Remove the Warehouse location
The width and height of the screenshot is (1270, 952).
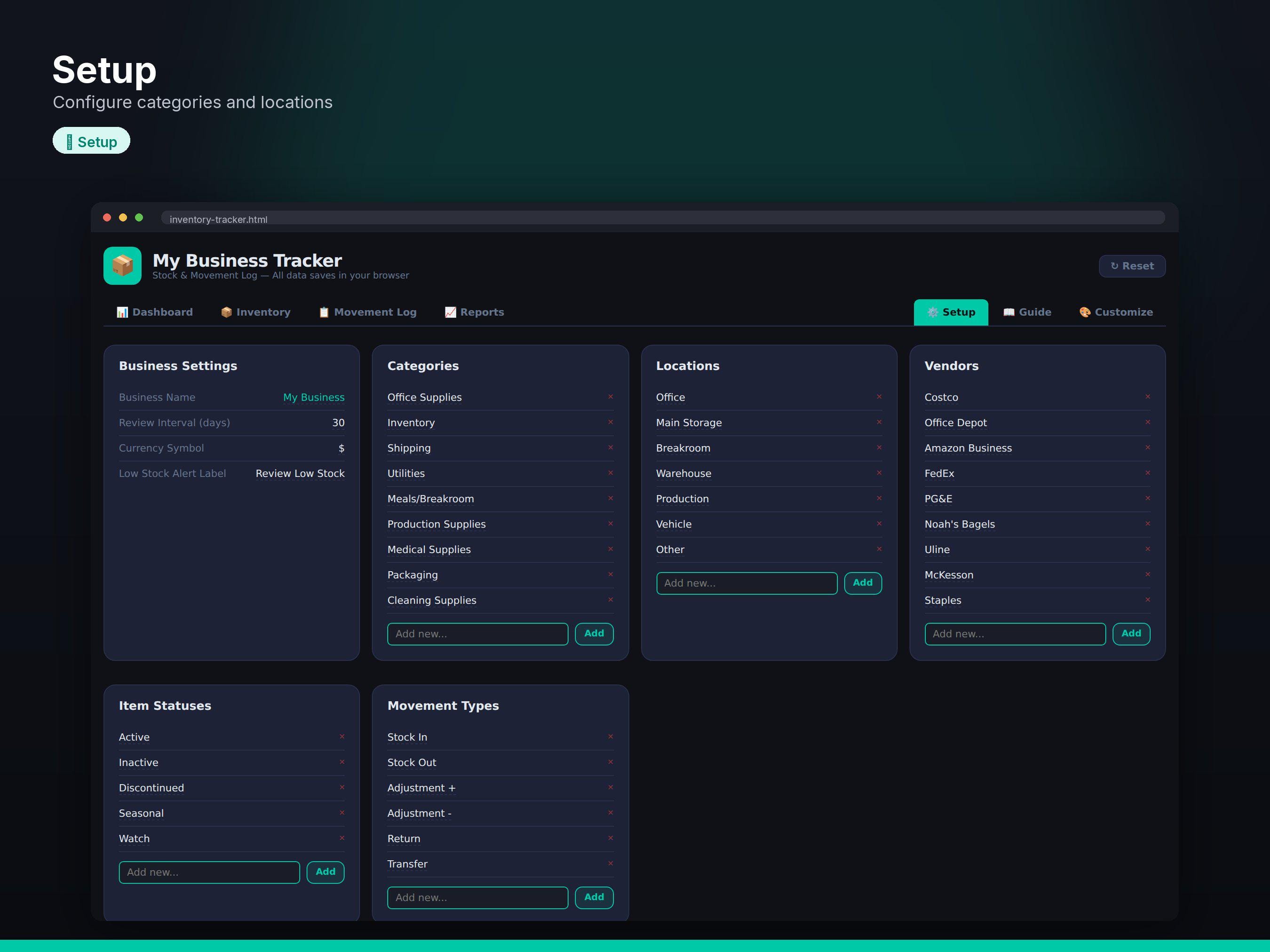point(879,473)
